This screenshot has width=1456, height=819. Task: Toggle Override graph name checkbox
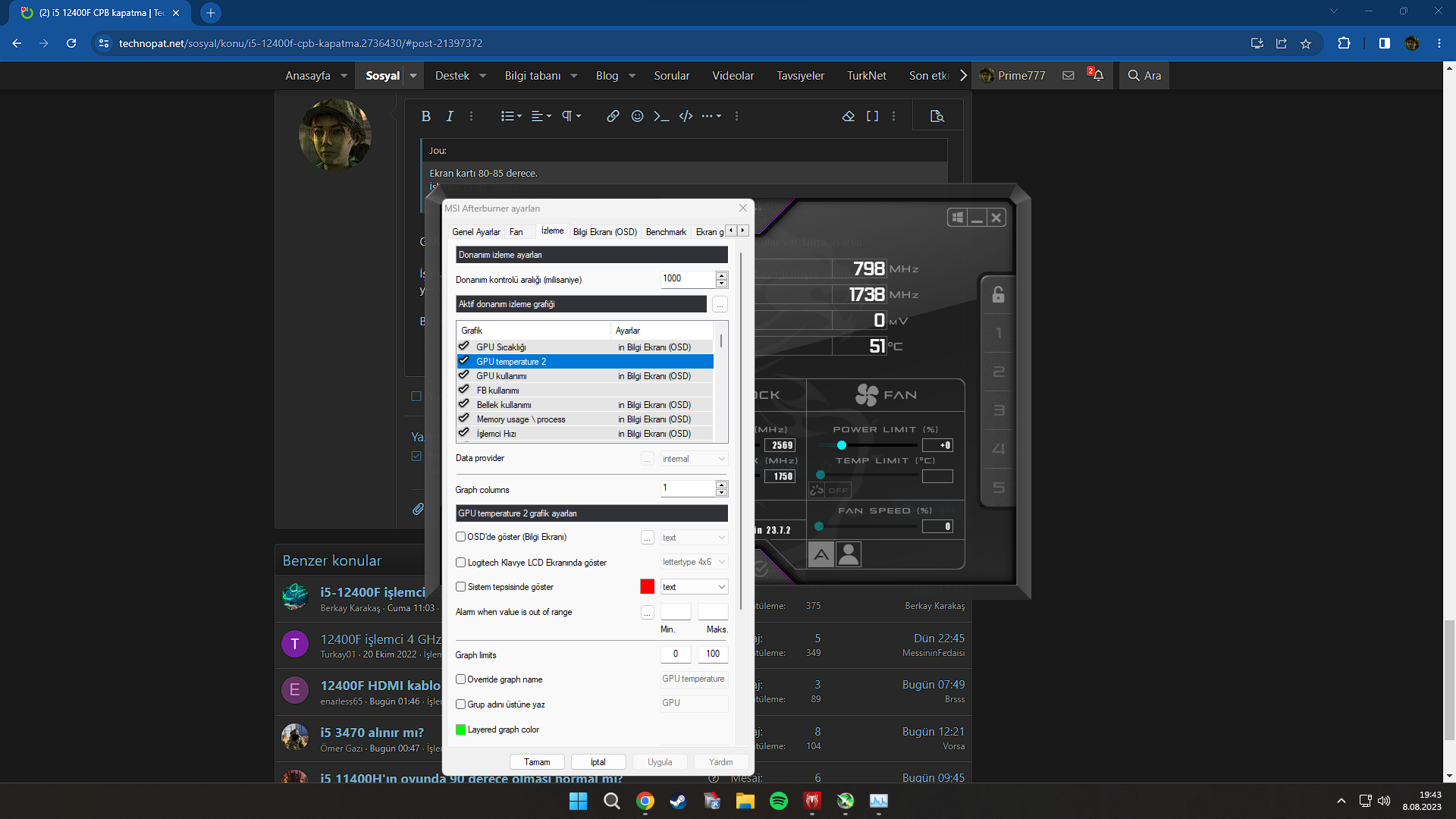click(x=460, y=679)
